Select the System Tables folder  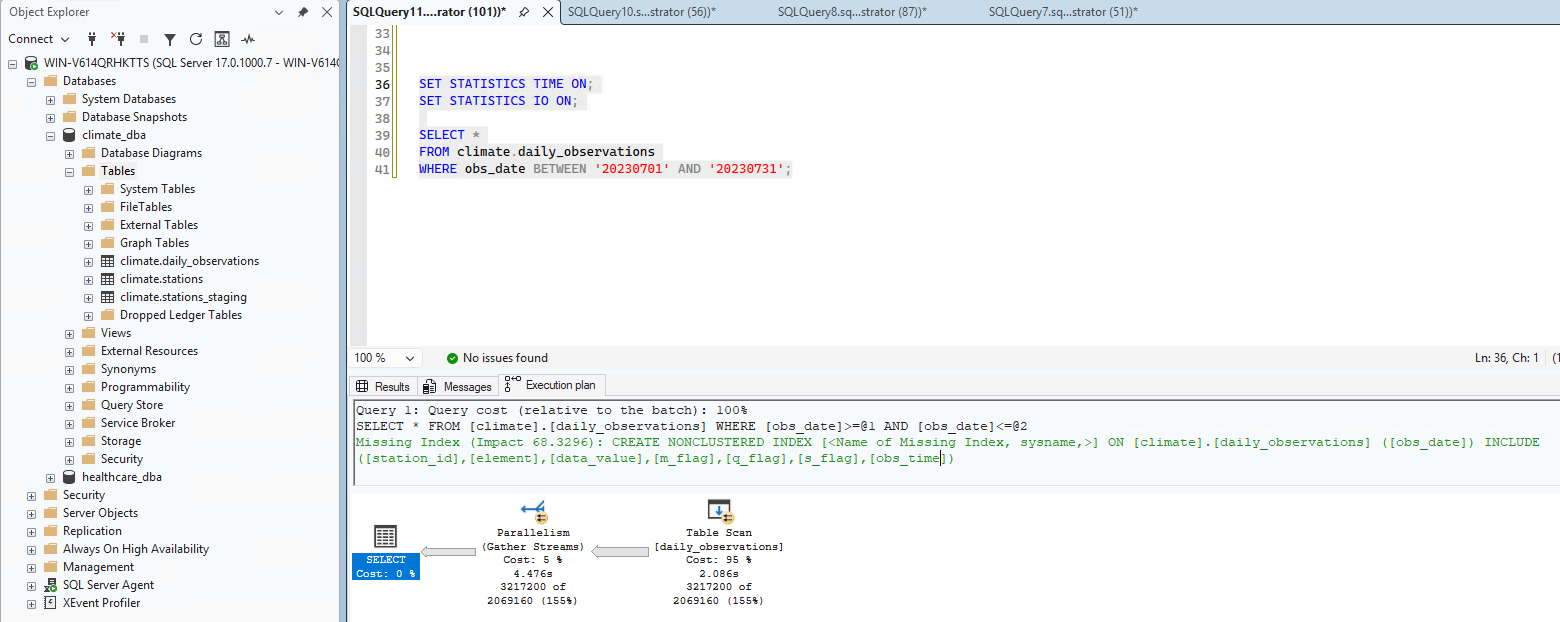[x=157, y=189]
